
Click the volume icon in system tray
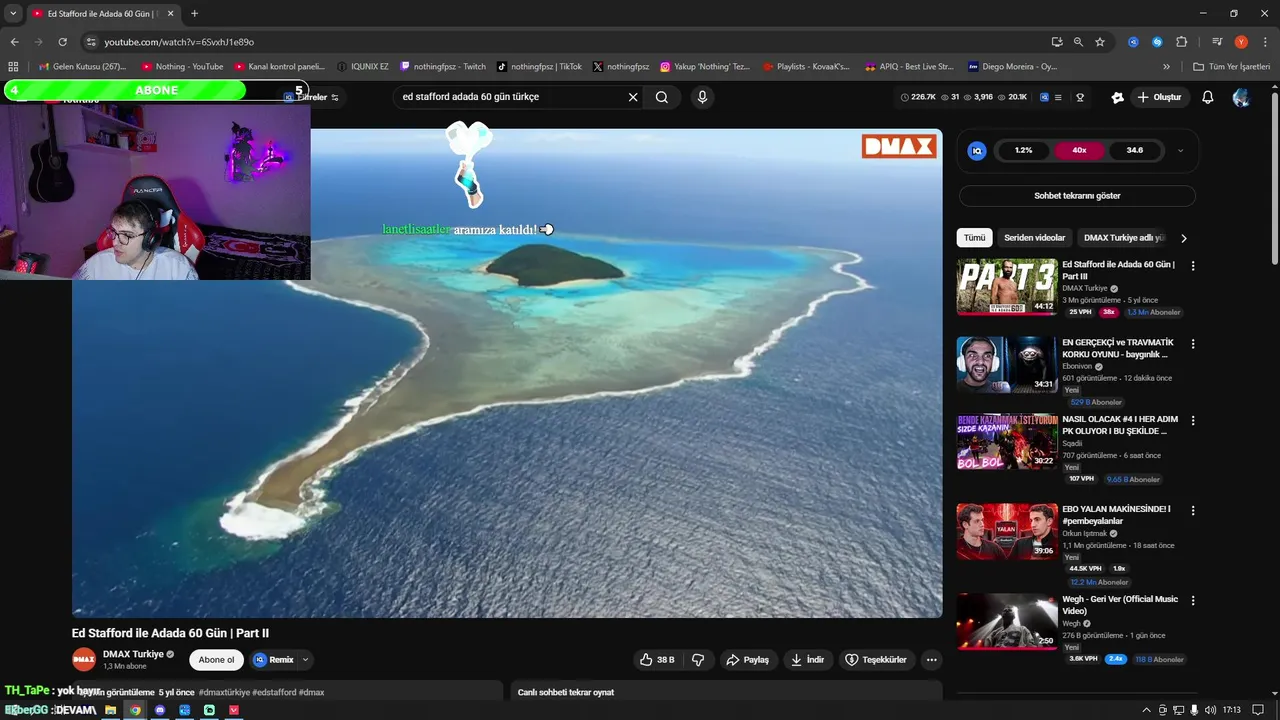[1211, 710]
